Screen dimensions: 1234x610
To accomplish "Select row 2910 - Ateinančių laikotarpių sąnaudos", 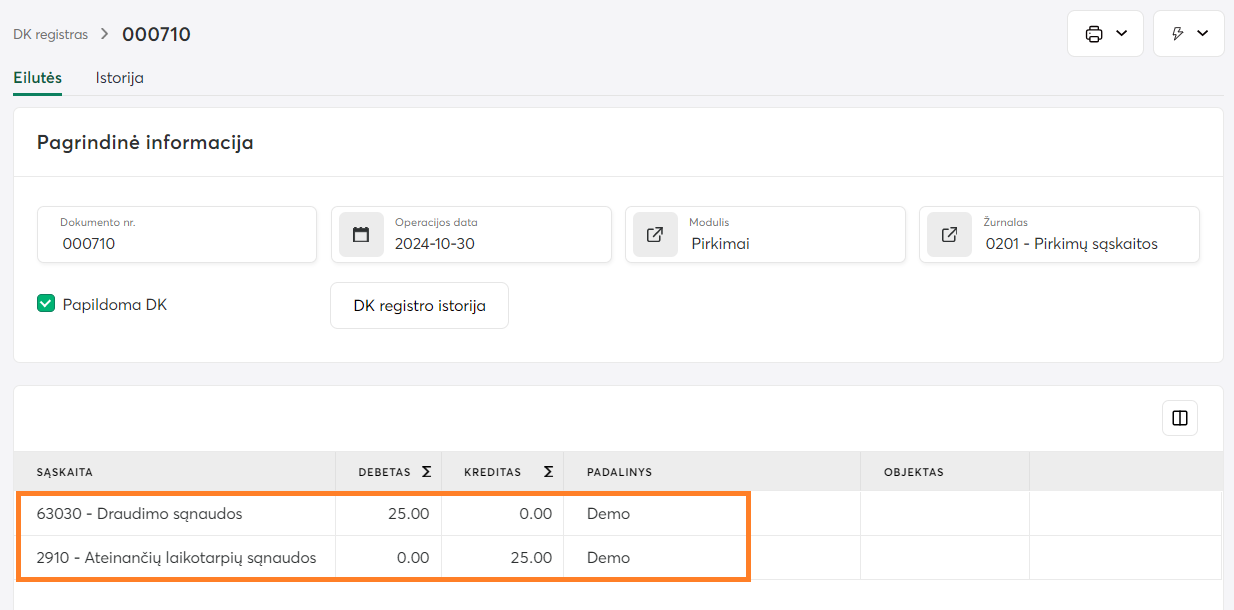I will point(176,557).
